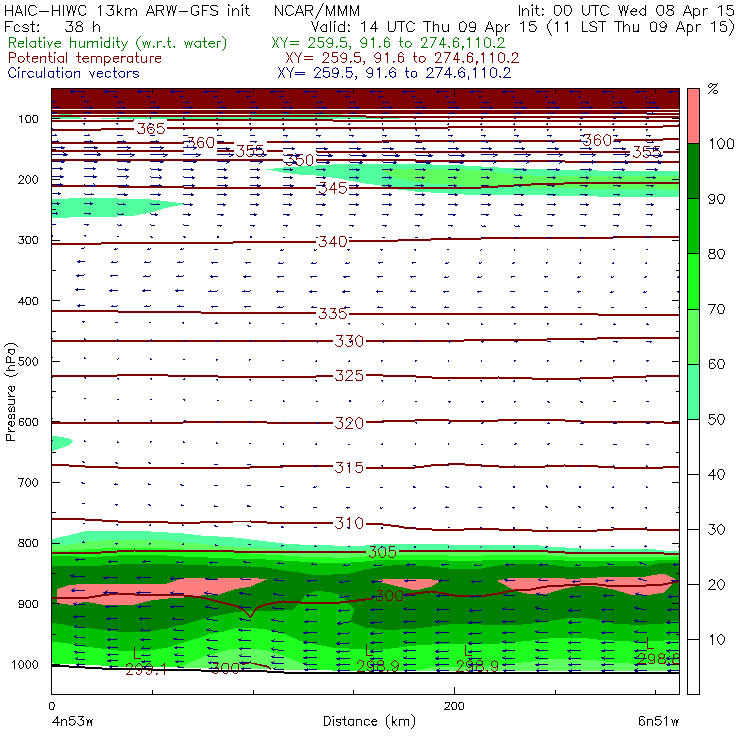The width and height of the screenshot is (740, 740).
Task: Click the '340' contour label
Action: tap(333, 242)
